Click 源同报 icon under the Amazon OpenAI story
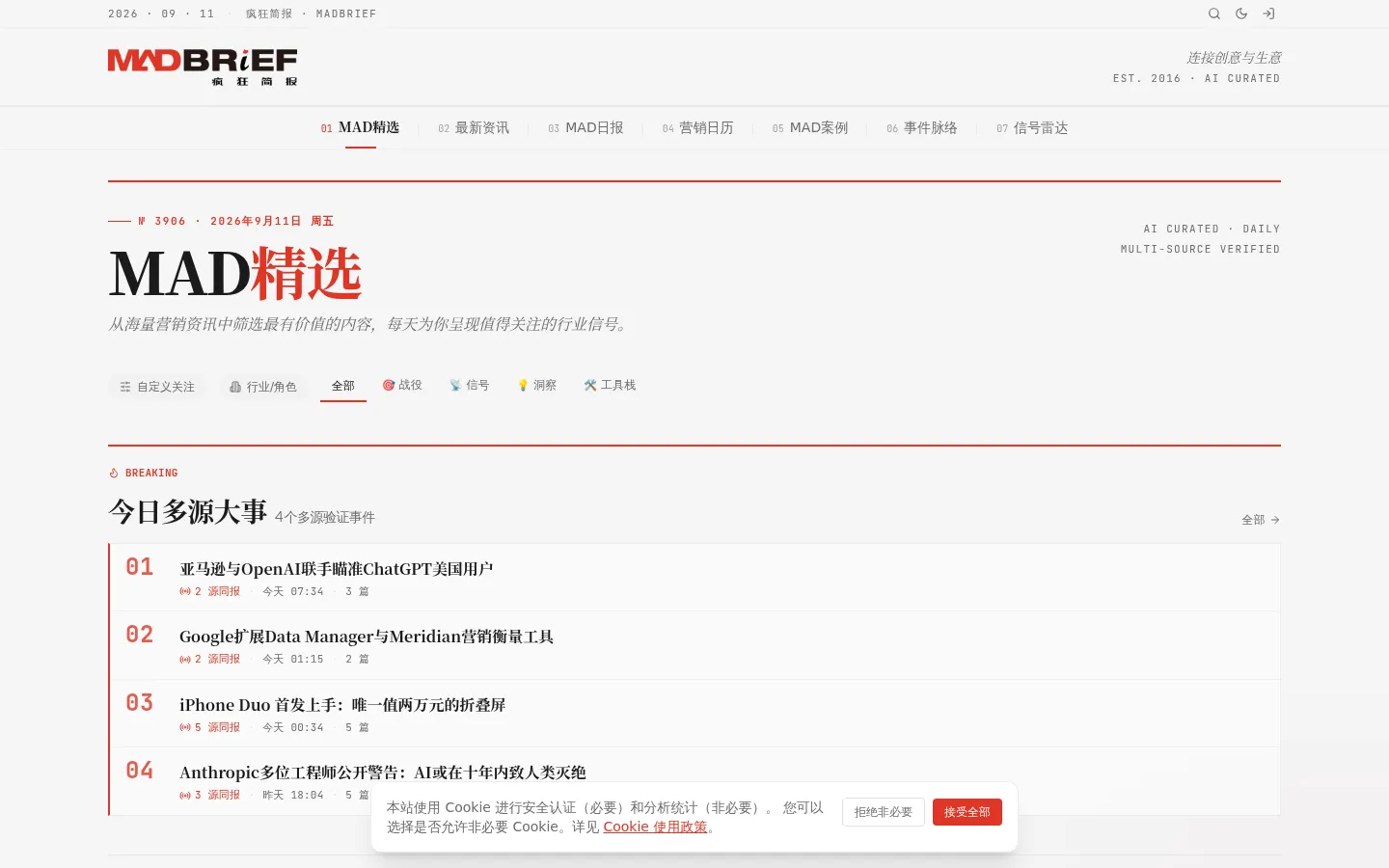Image resolution: width=1389 pixels, height=868 pixels. 185,591
